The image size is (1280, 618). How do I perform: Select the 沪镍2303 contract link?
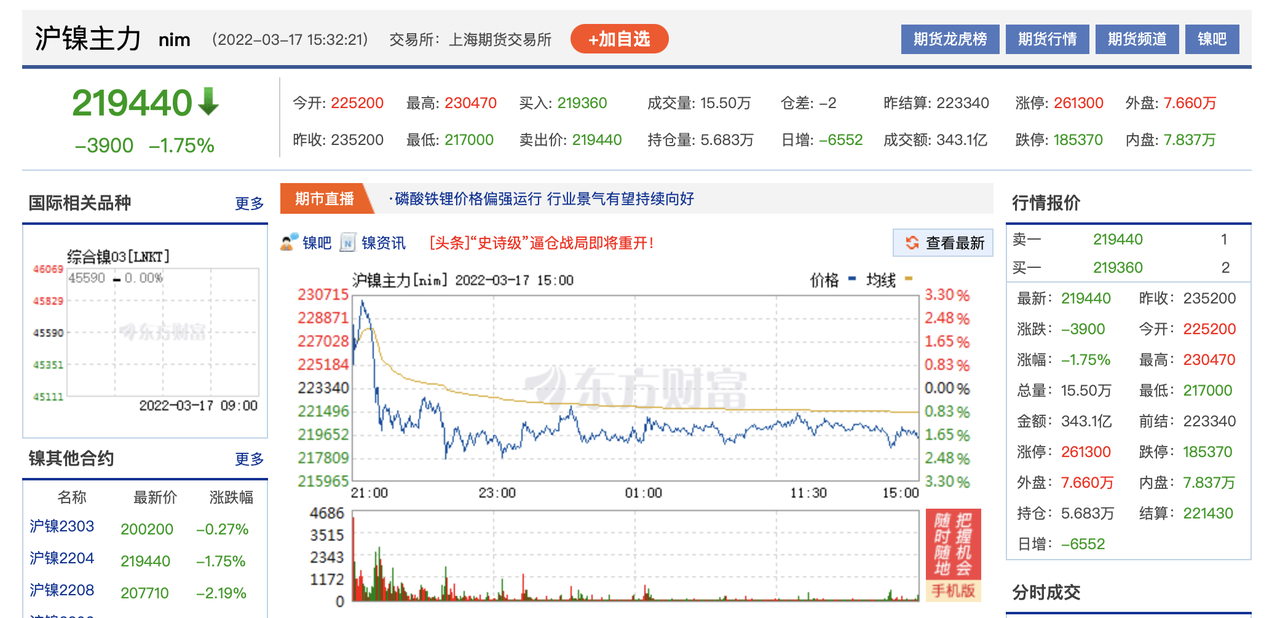coord(63,528)
